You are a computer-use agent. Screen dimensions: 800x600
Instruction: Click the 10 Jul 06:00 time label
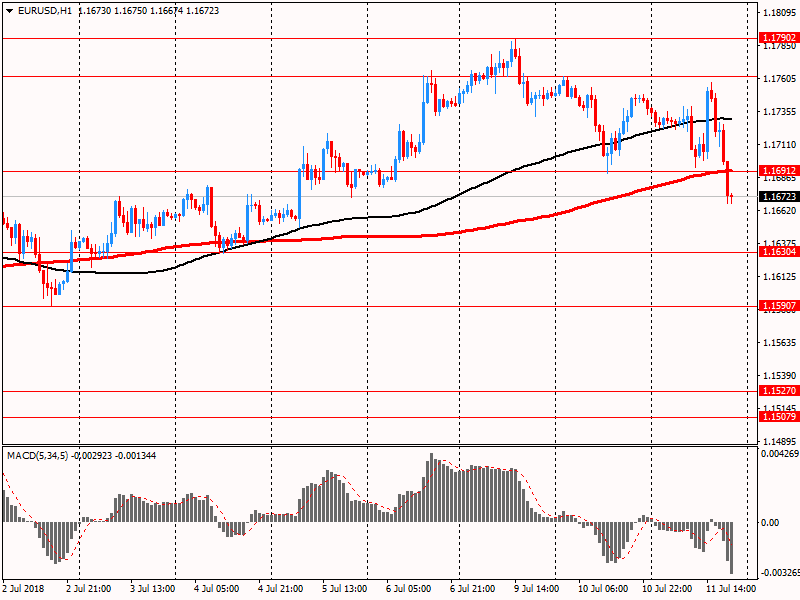[603, 589]
